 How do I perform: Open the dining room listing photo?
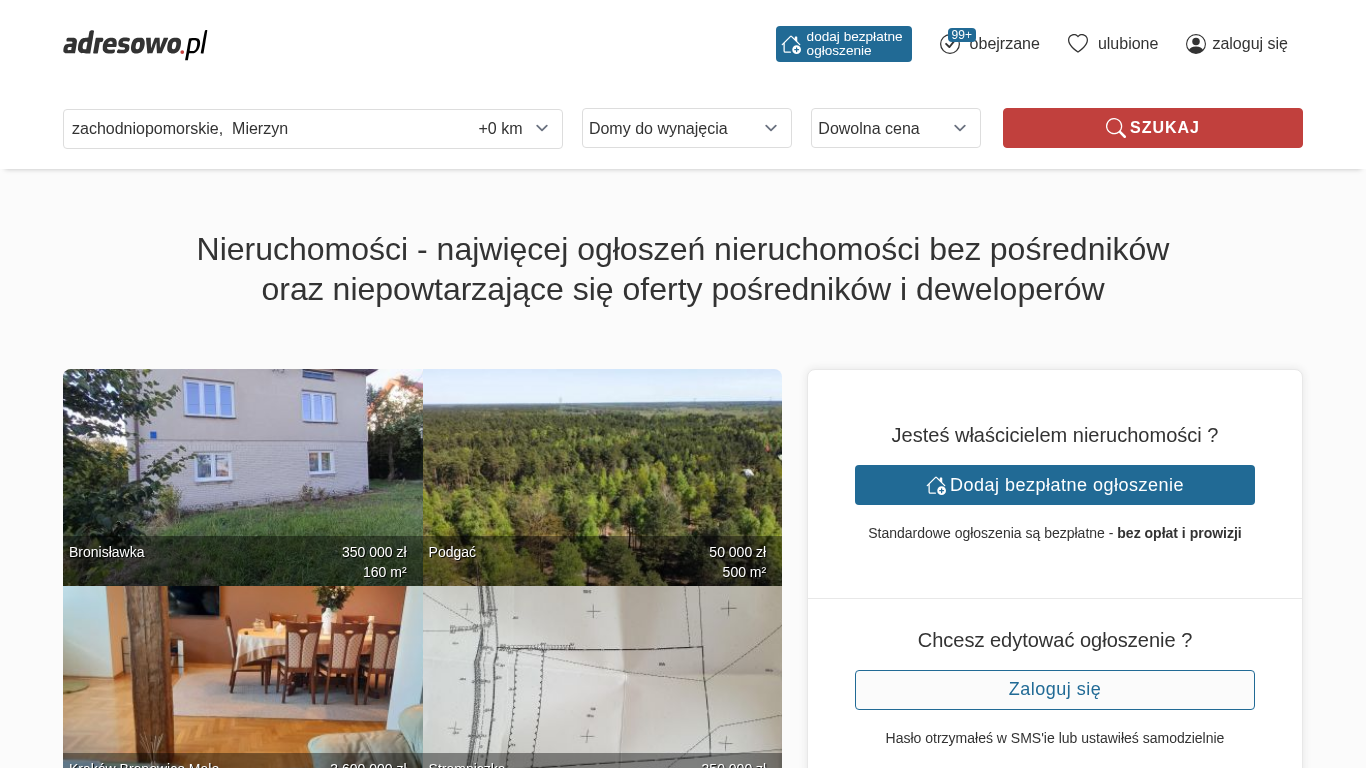point(242,670)
